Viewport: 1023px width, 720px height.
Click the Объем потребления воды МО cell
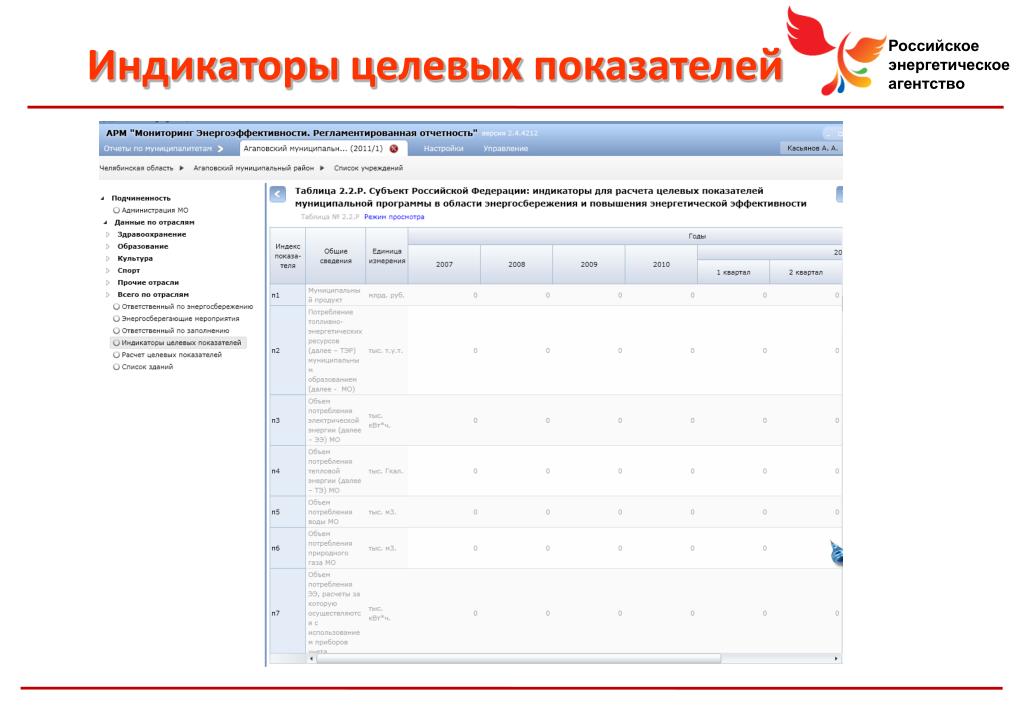pyautogui.click(x=335, y=512)
